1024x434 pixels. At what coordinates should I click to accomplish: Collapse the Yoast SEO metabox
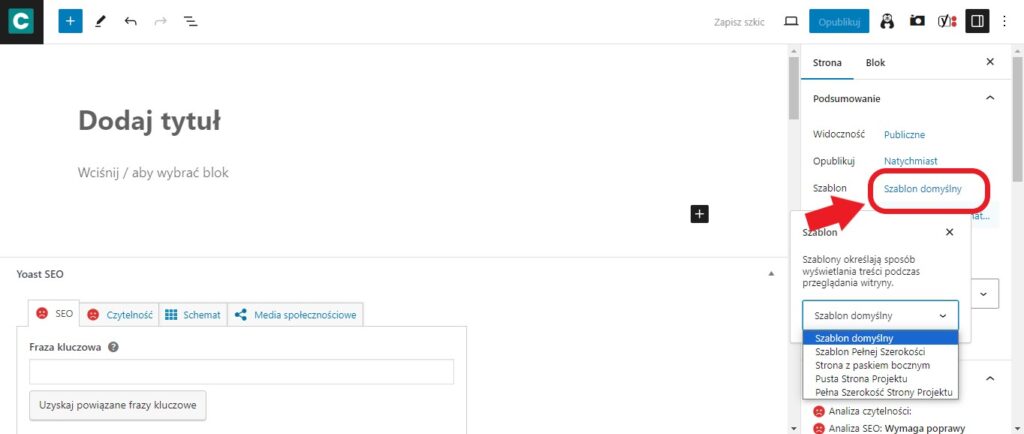(771, 274)
